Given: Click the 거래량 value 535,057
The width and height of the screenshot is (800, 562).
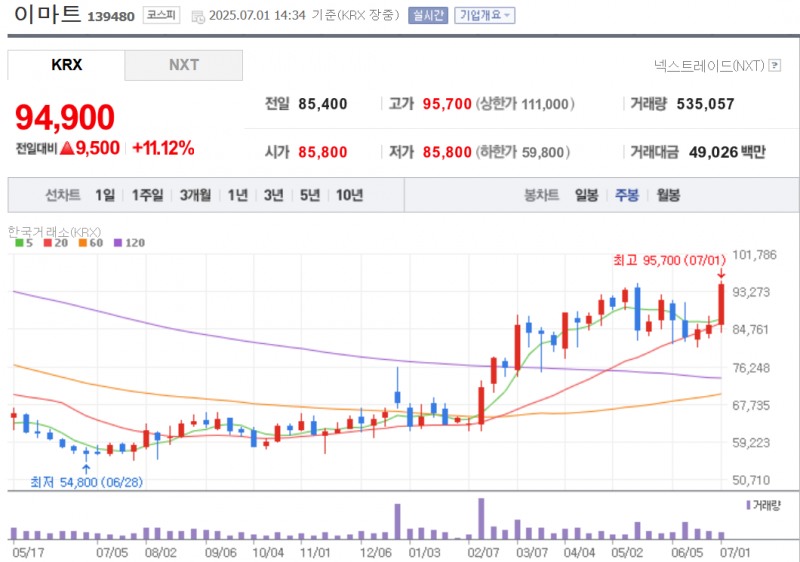Looking at the screenshot, I should pyautogui.click(x=706, y=104).
